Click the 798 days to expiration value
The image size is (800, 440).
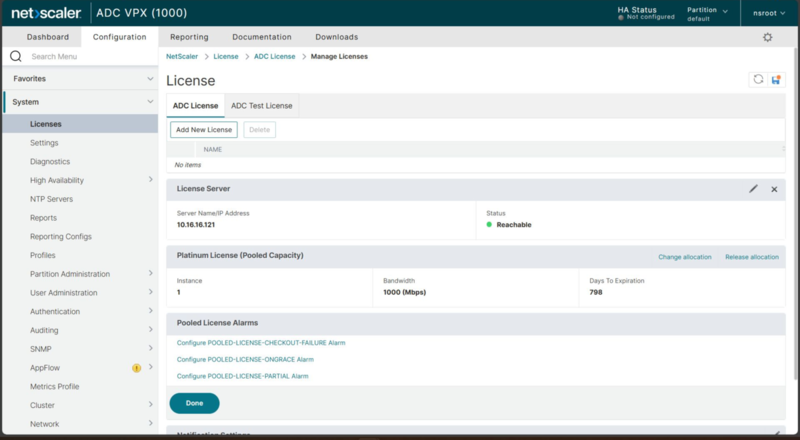(596, 292)
